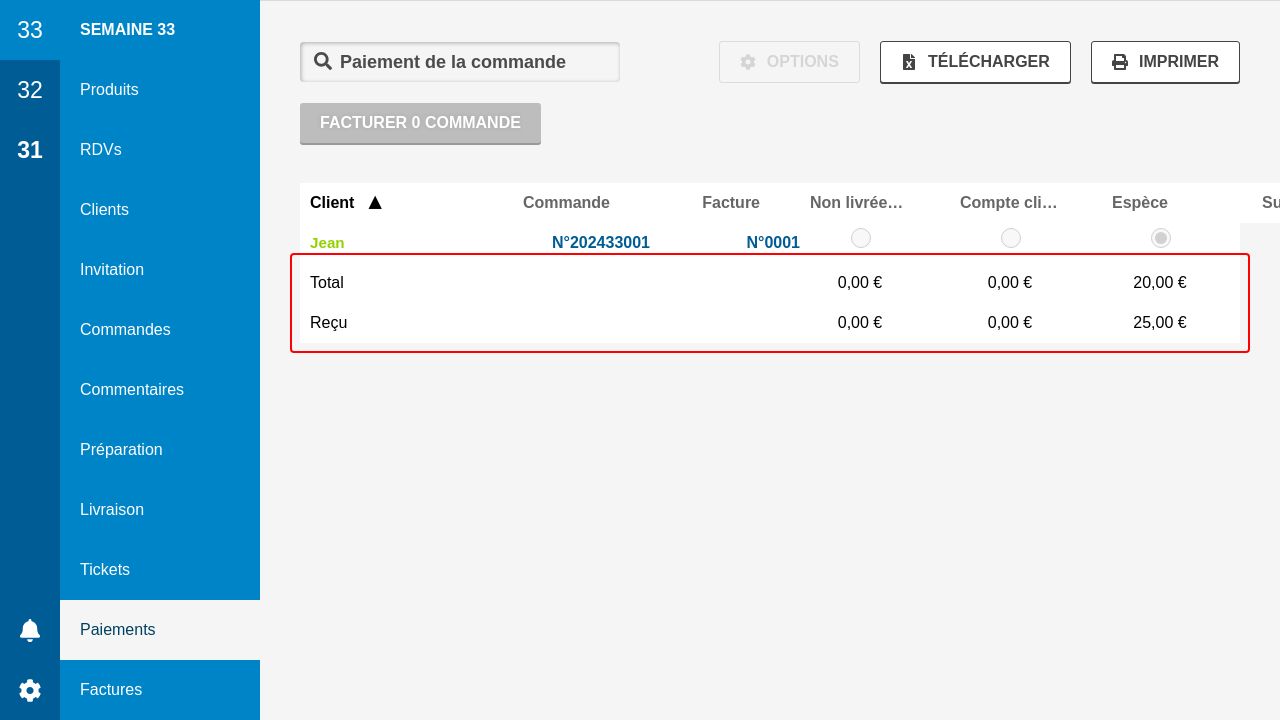Open settings via the gear icon

[x=30, y=690]
